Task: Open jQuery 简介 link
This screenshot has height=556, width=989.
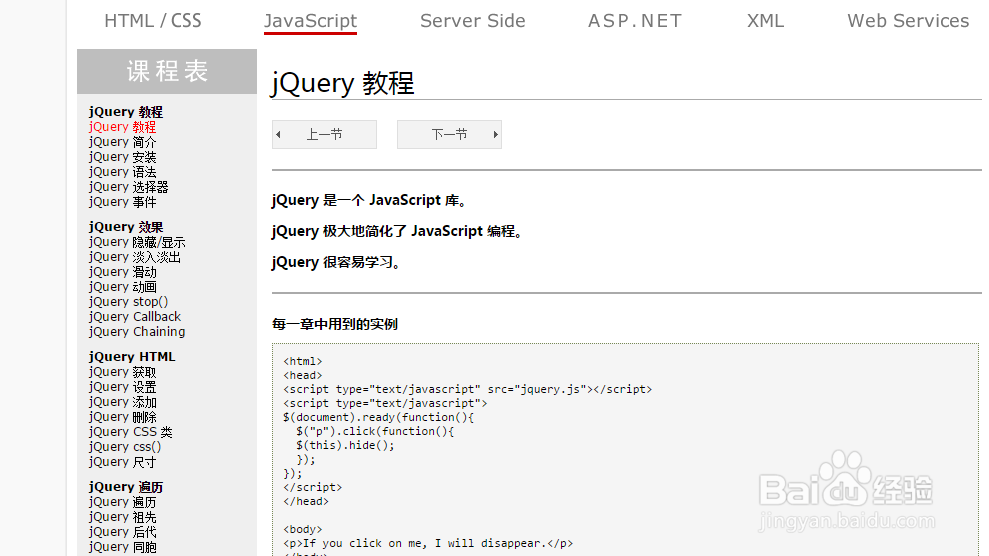Action: click(122, 142)
